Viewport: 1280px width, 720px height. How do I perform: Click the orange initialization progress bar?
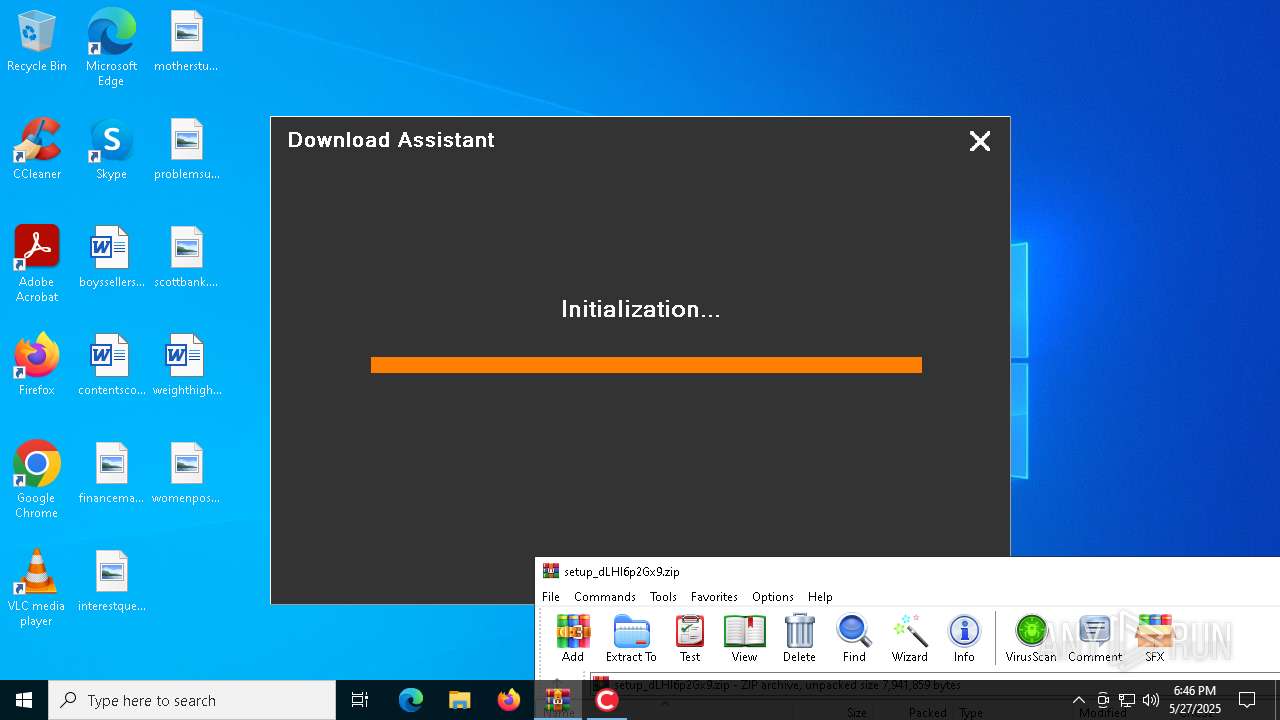pos(646,365)
